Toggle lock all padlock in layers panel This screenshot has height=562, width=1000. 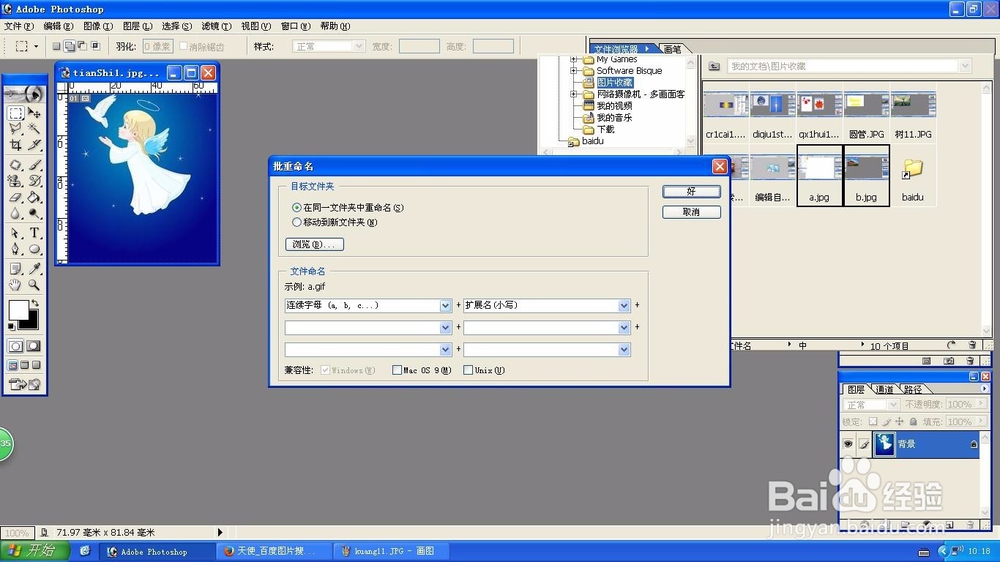(913, 422)
